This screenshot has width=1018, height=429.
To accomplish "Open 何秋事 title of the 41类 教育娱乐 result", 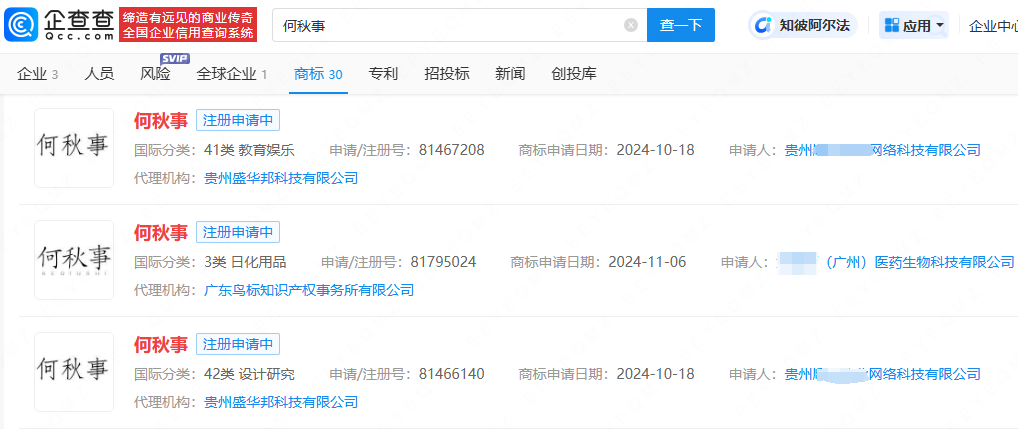I will coord(161,121).
